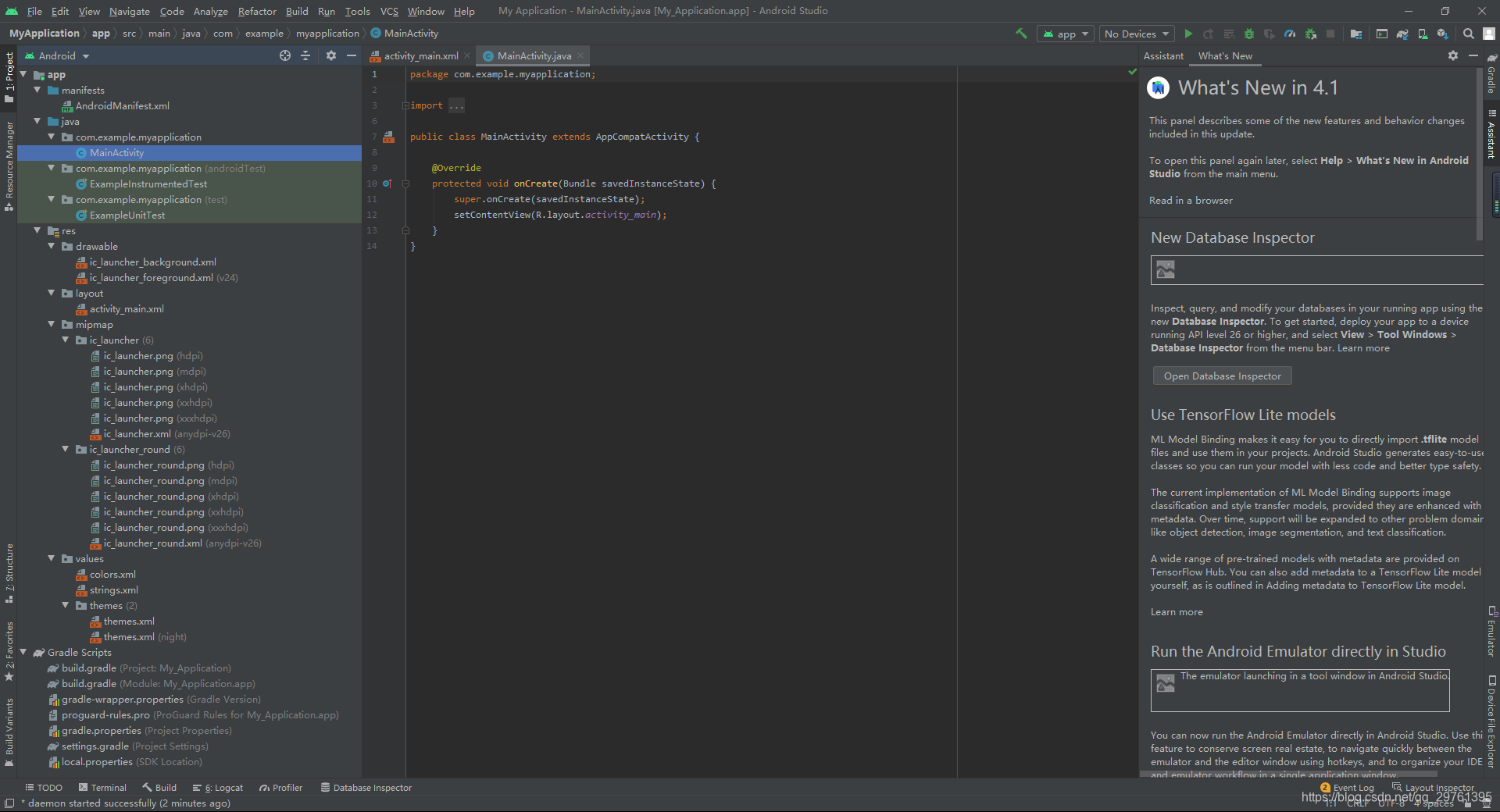
Task: Click the Apply Changes and Restart Activity icon
Action: click(1209, 34)
